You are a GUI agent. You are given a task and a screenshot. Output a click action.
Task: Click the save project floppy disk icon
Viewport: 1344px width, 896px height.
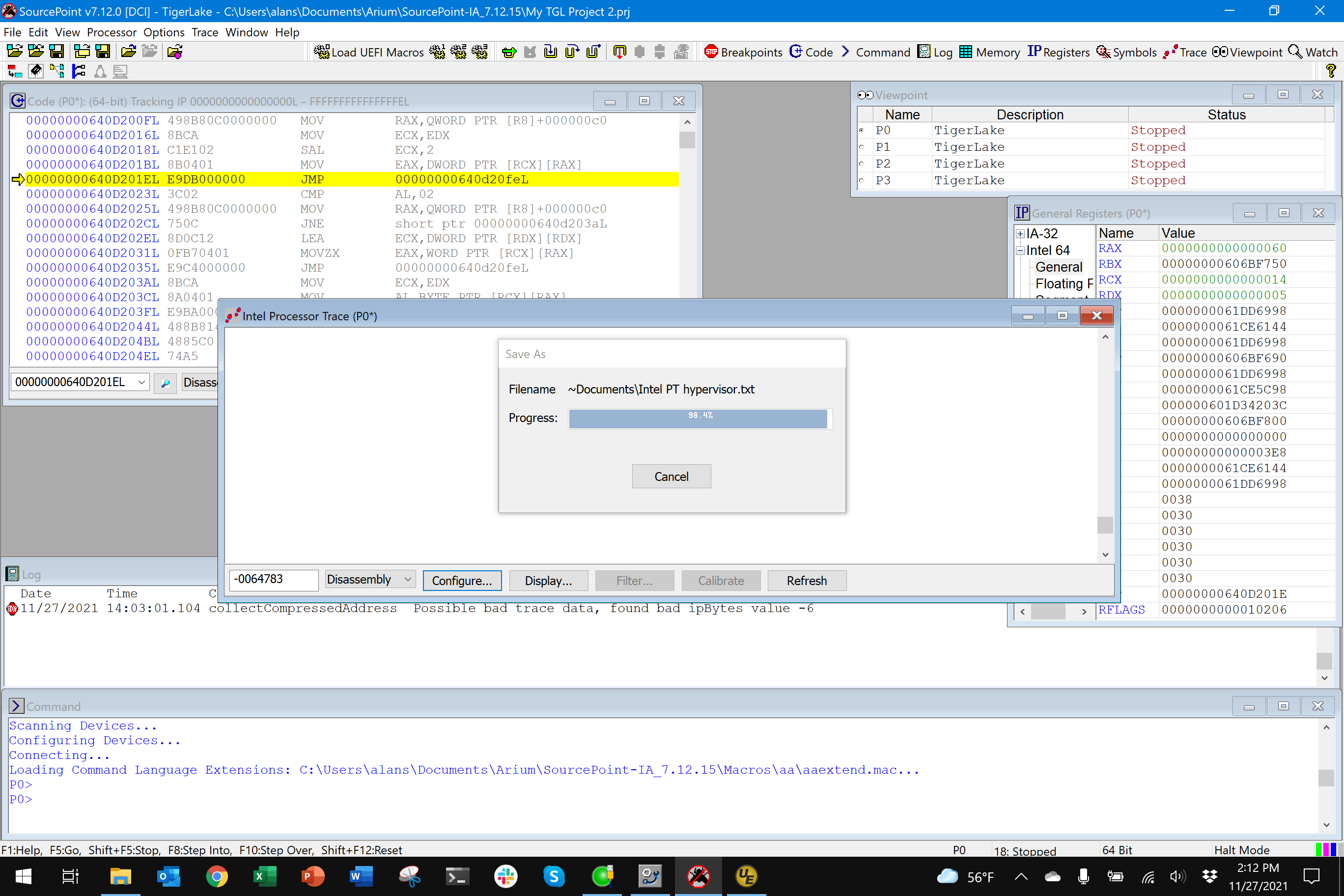pos(56,52)
